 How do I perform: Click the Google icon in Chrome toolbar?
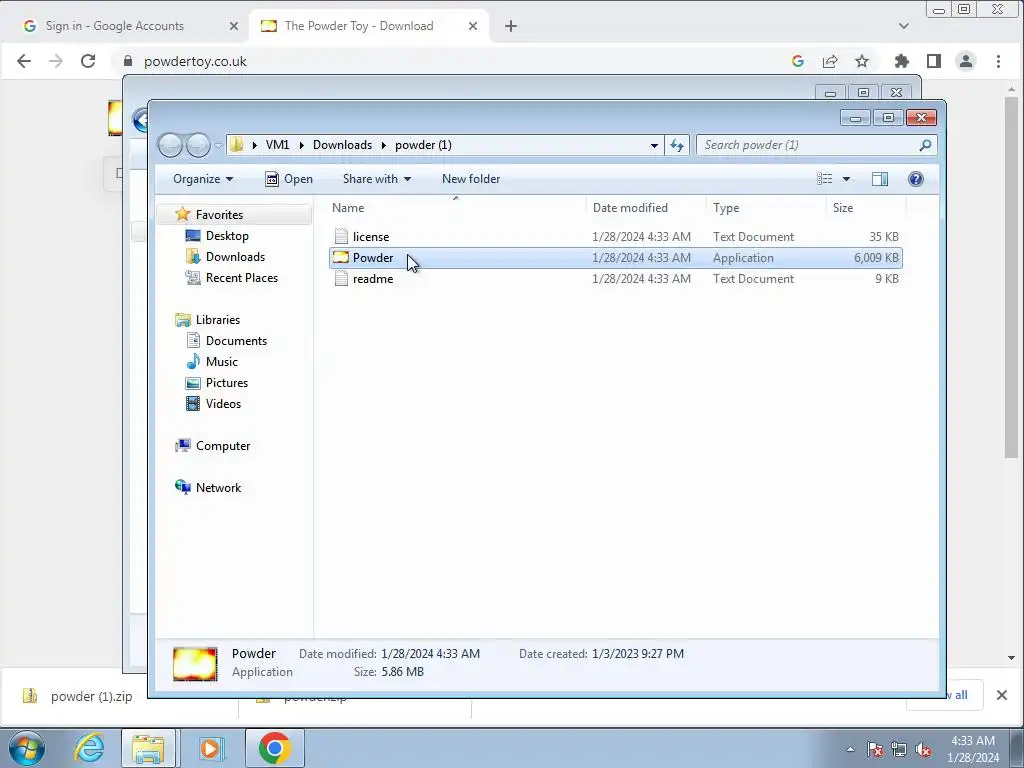[x=797, y=61]
